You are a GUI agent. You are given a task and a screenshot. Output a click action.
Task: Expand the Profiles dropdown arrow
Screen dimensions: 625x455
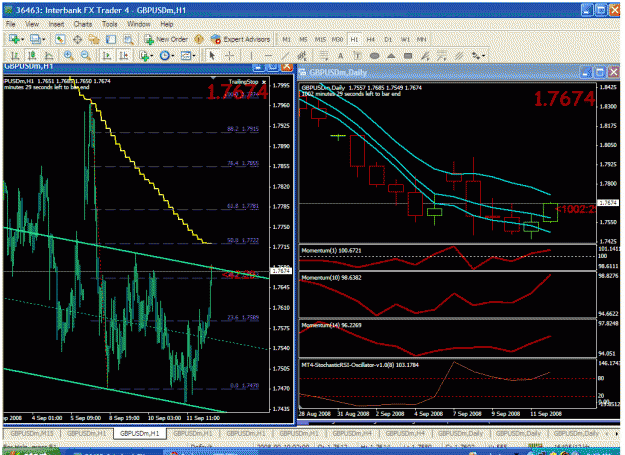pyautogui.click(x=43, y=39)
